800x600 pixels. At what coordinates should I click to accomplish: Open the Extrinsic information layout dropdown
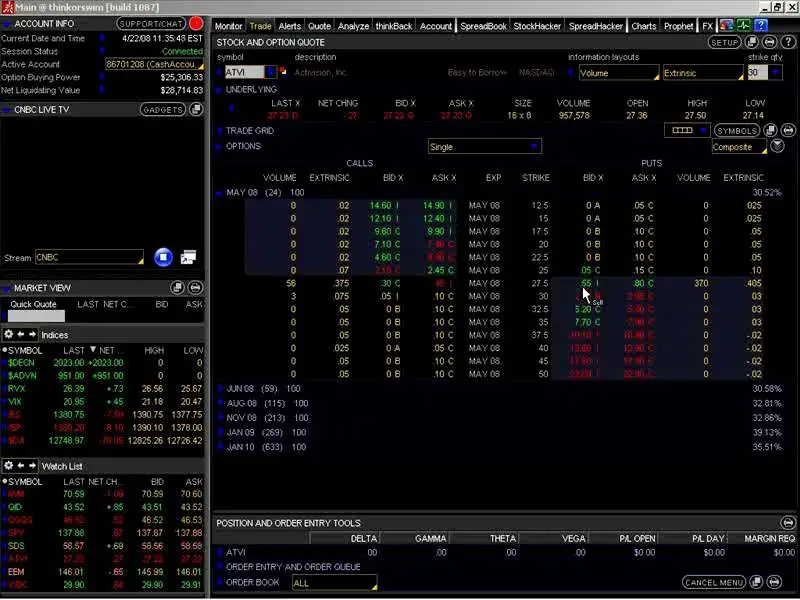[703, 73]
